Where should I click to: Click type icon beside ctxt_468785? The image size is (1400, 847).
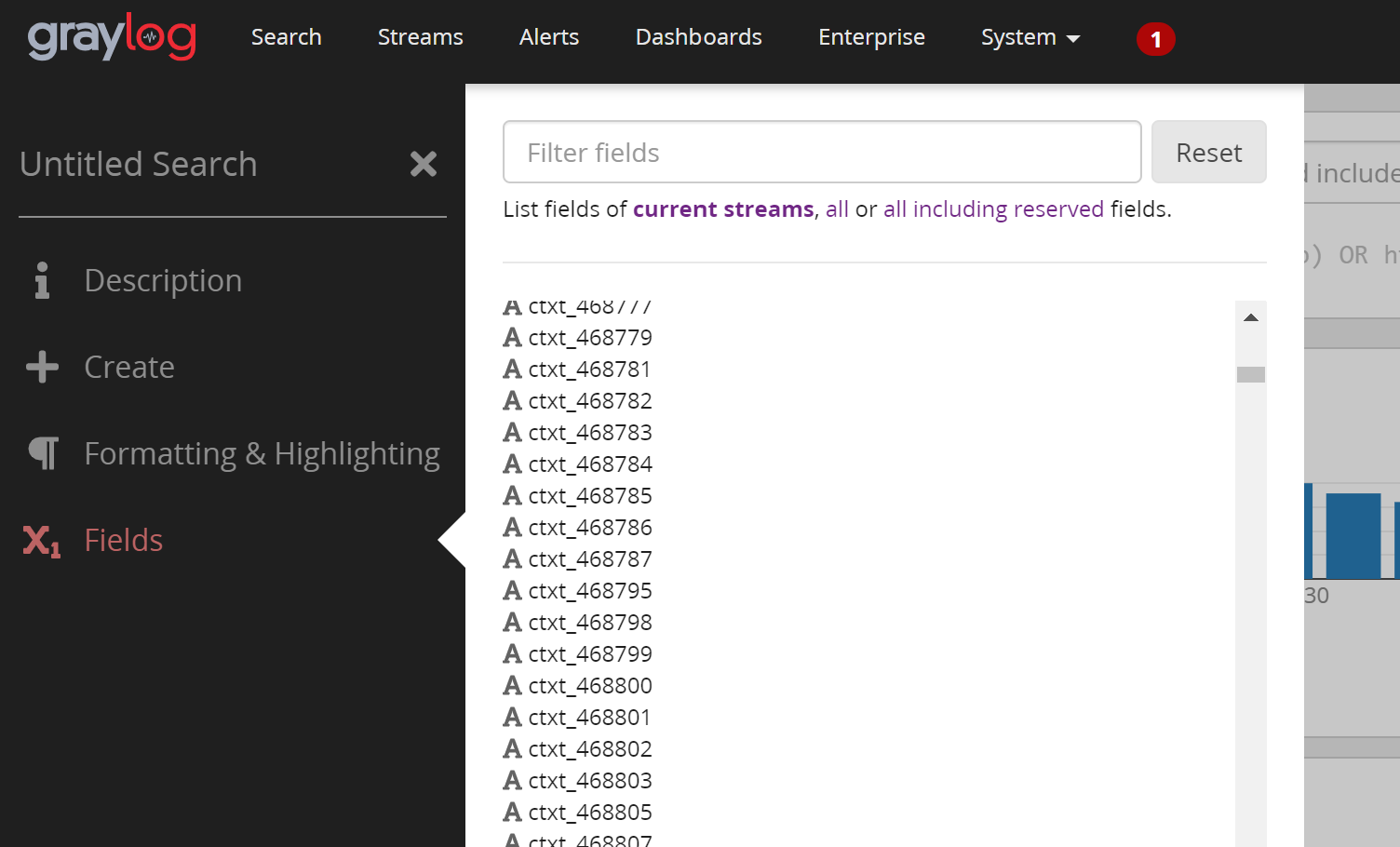click(512, 496)
